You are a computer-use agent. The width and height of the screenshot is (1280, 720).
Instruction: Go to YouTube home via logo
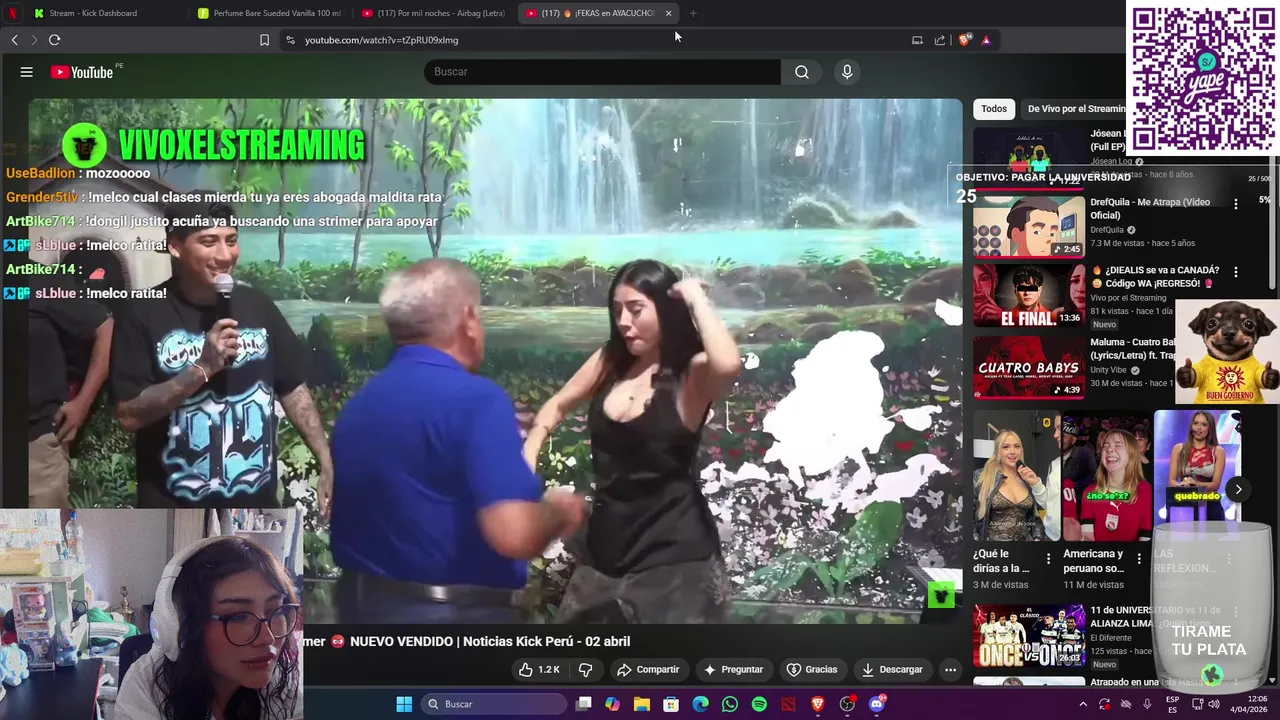(x=82, y=72)
